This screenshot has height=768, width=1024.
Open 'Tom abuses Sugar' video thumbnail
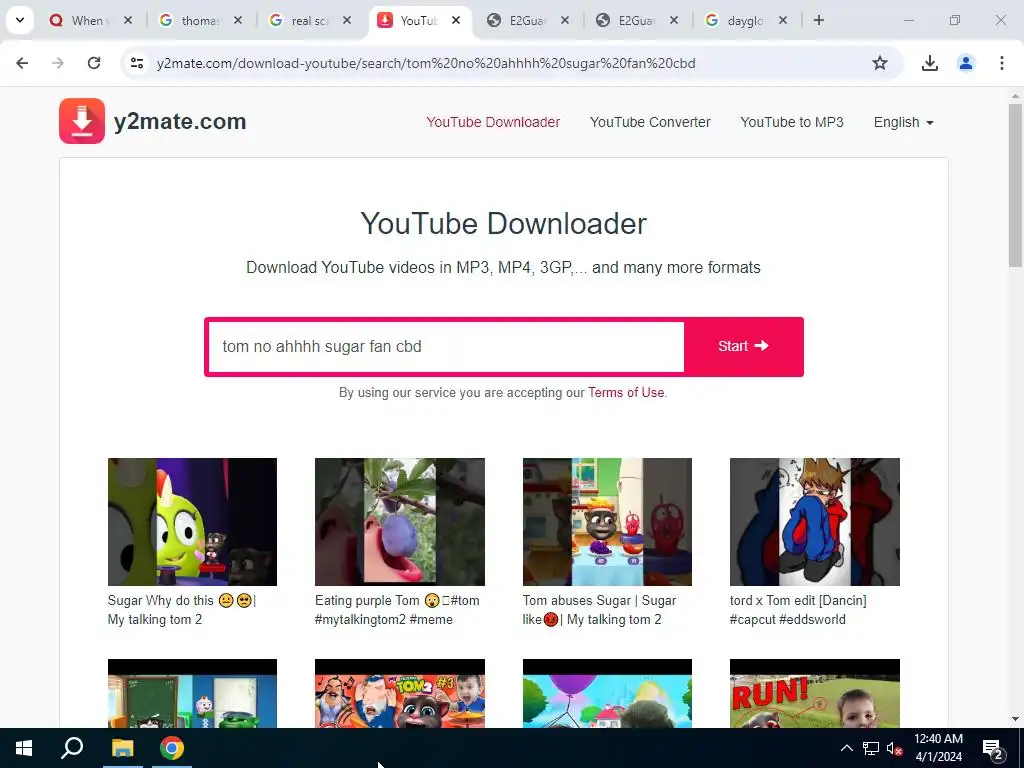pyautogui.click(x=607, y=522)
